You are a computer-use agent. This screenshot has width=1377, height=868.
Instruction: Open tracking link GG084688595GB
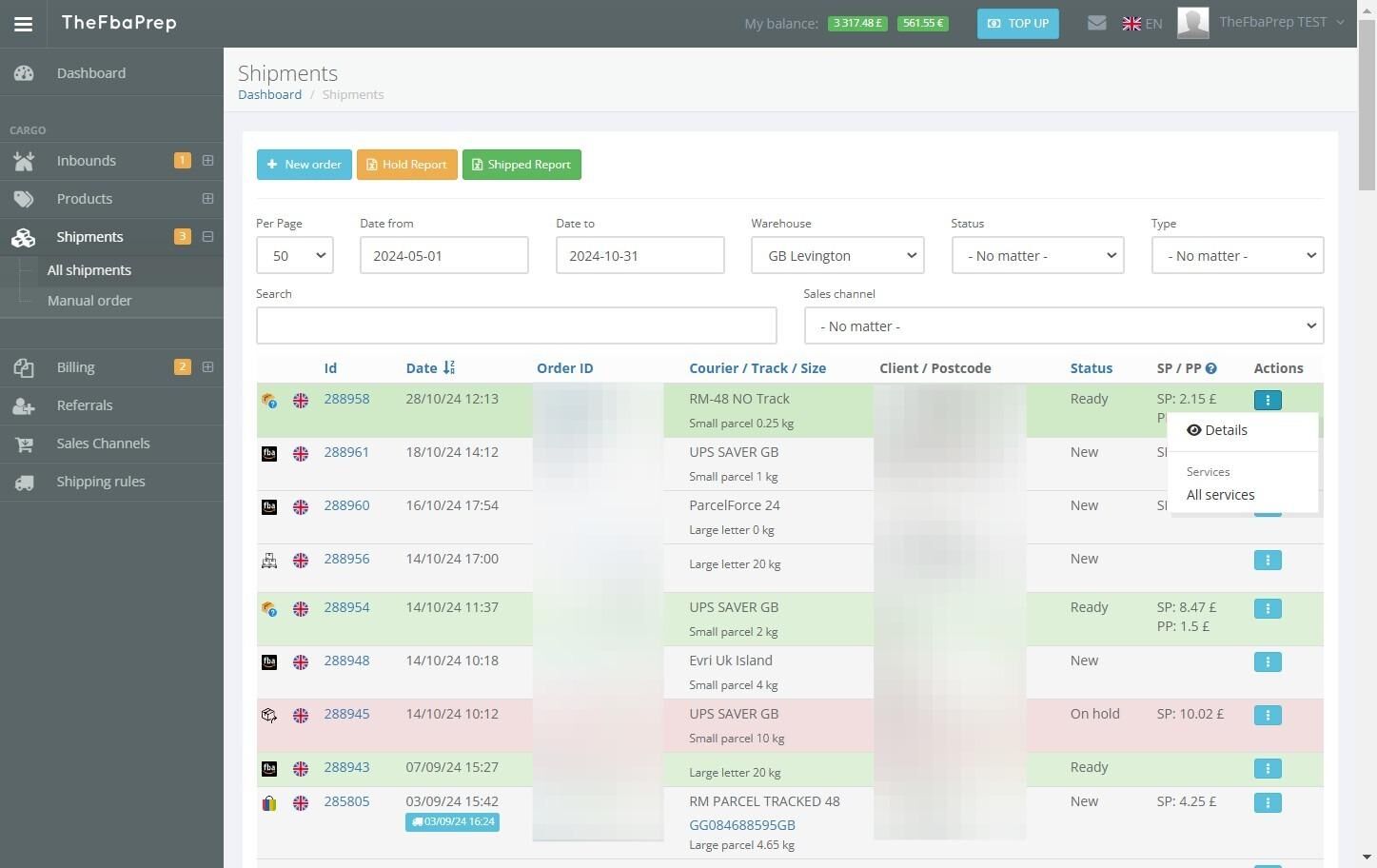click(x=742, y=825)
